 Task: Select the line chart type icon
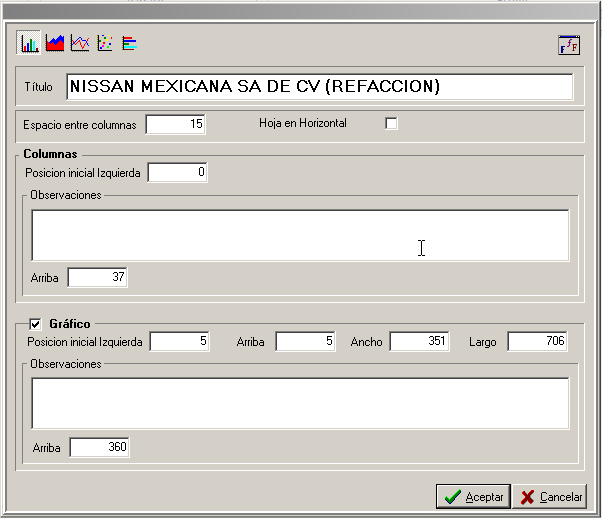click(80, 43)
